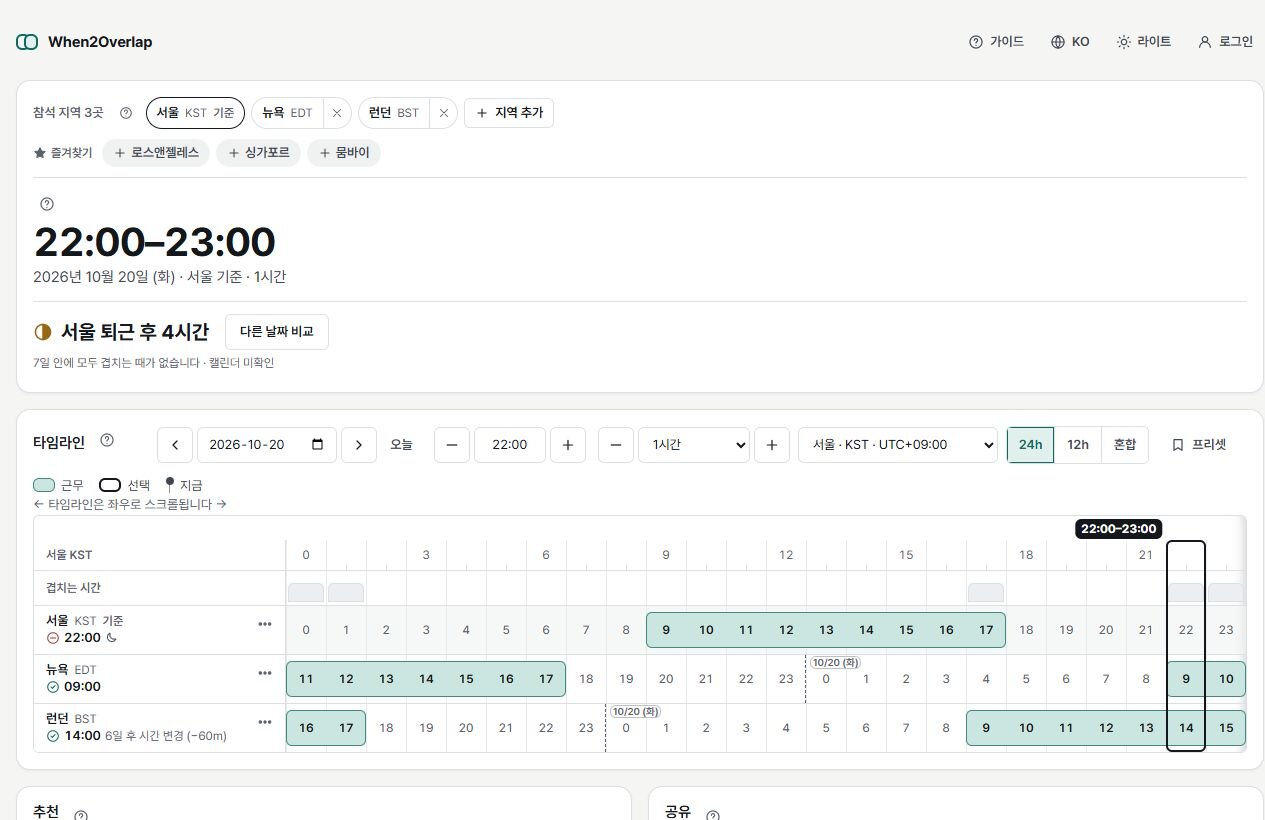Click the star icon beside 즐겨찾기
The image size is (1265, 820).
tap(40, 153)
